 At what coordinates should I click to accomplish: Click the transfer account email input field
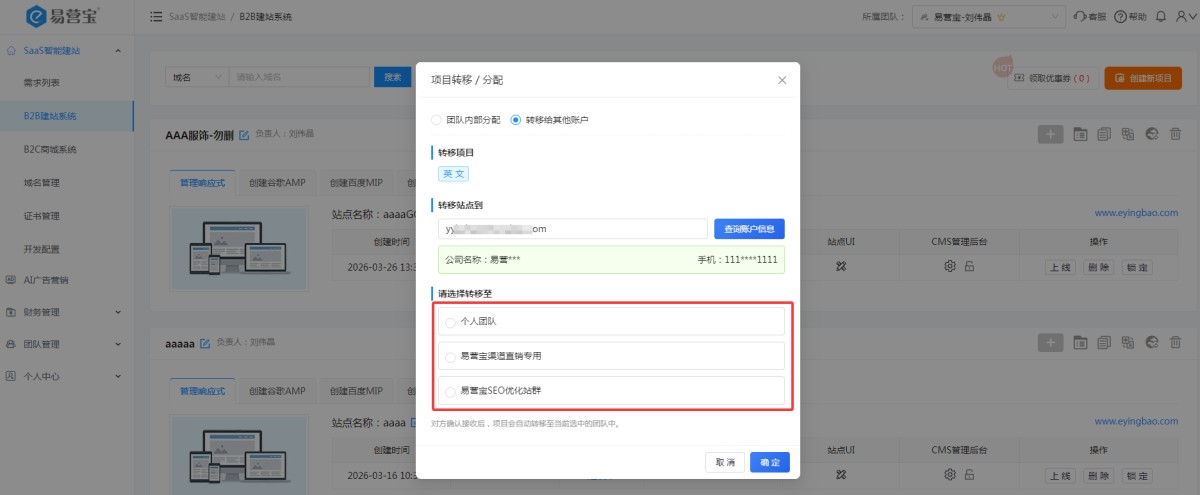[x=573, y=229]
